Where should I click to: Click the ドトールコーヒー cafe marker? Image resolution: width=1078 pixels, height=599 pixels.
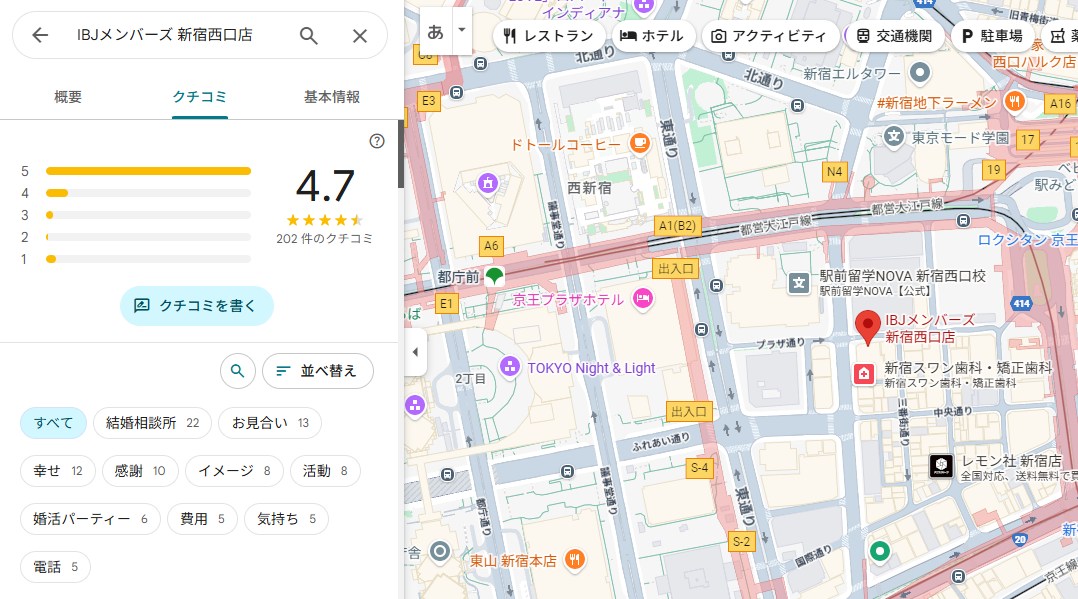(639, 144)
